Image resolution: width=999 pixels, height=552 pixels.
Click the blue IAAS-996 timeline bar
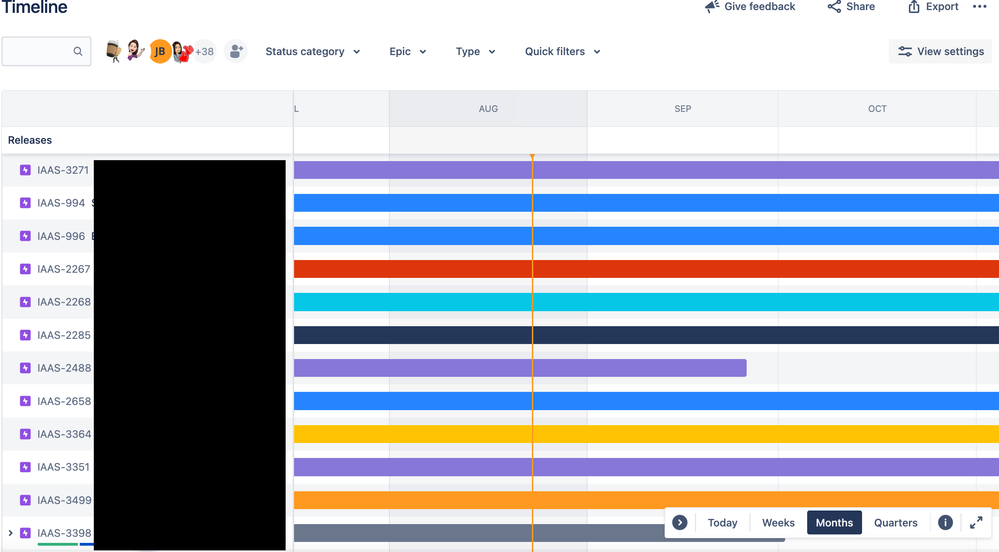tap(646, 236)
